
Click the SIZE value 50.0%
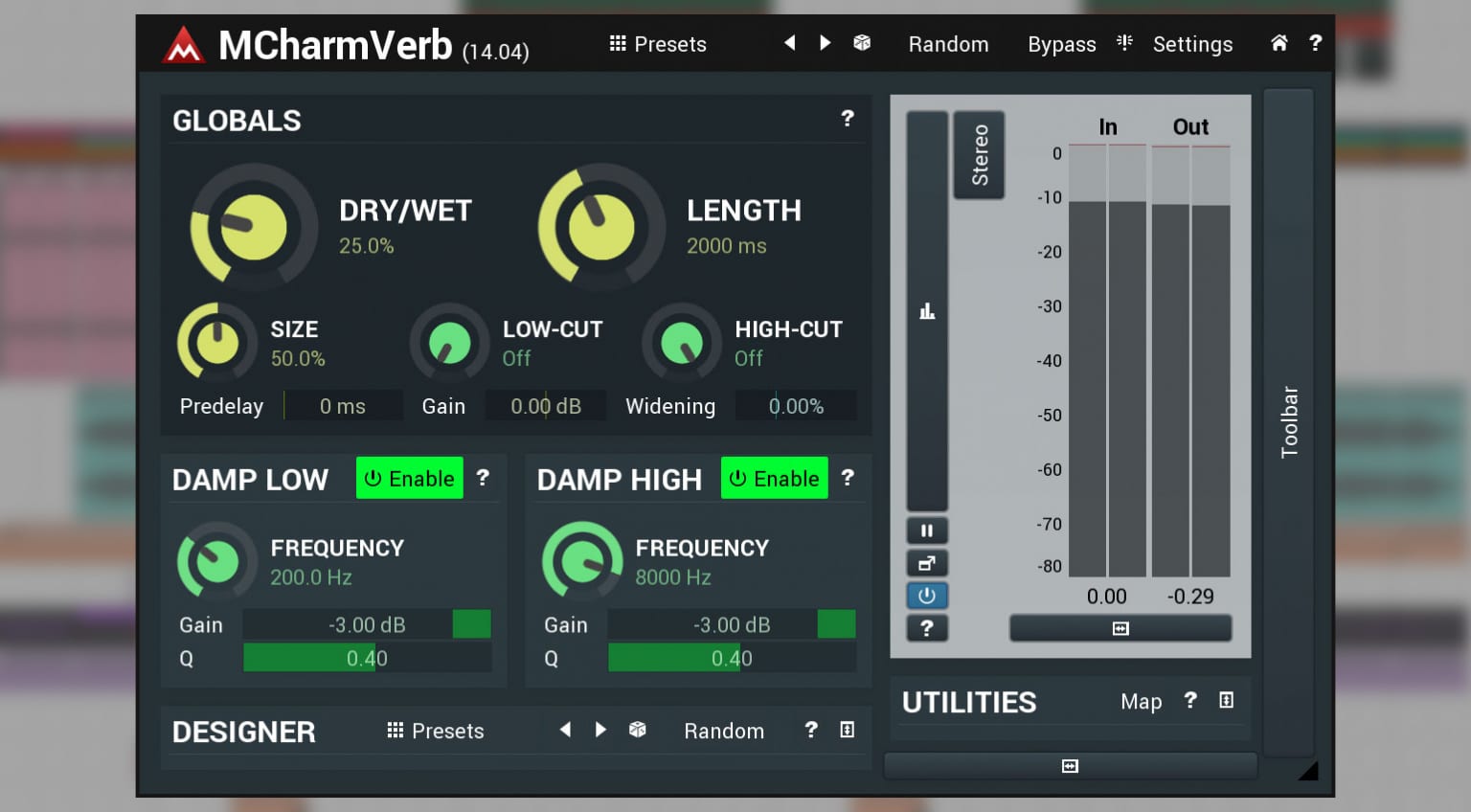pyautogui.click(x=298, y=359)
